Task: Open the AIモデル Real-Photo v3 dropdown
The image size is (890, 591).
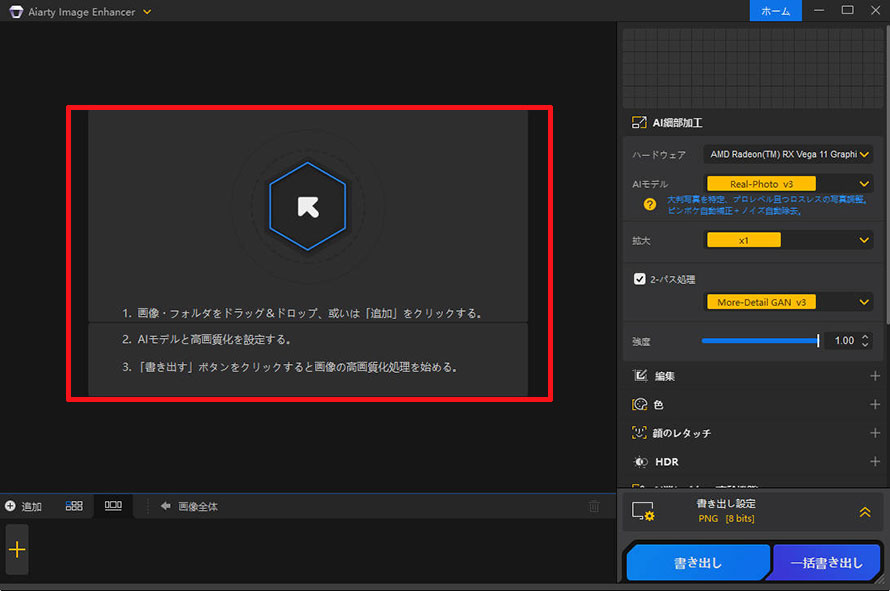Action: (788, 184)
